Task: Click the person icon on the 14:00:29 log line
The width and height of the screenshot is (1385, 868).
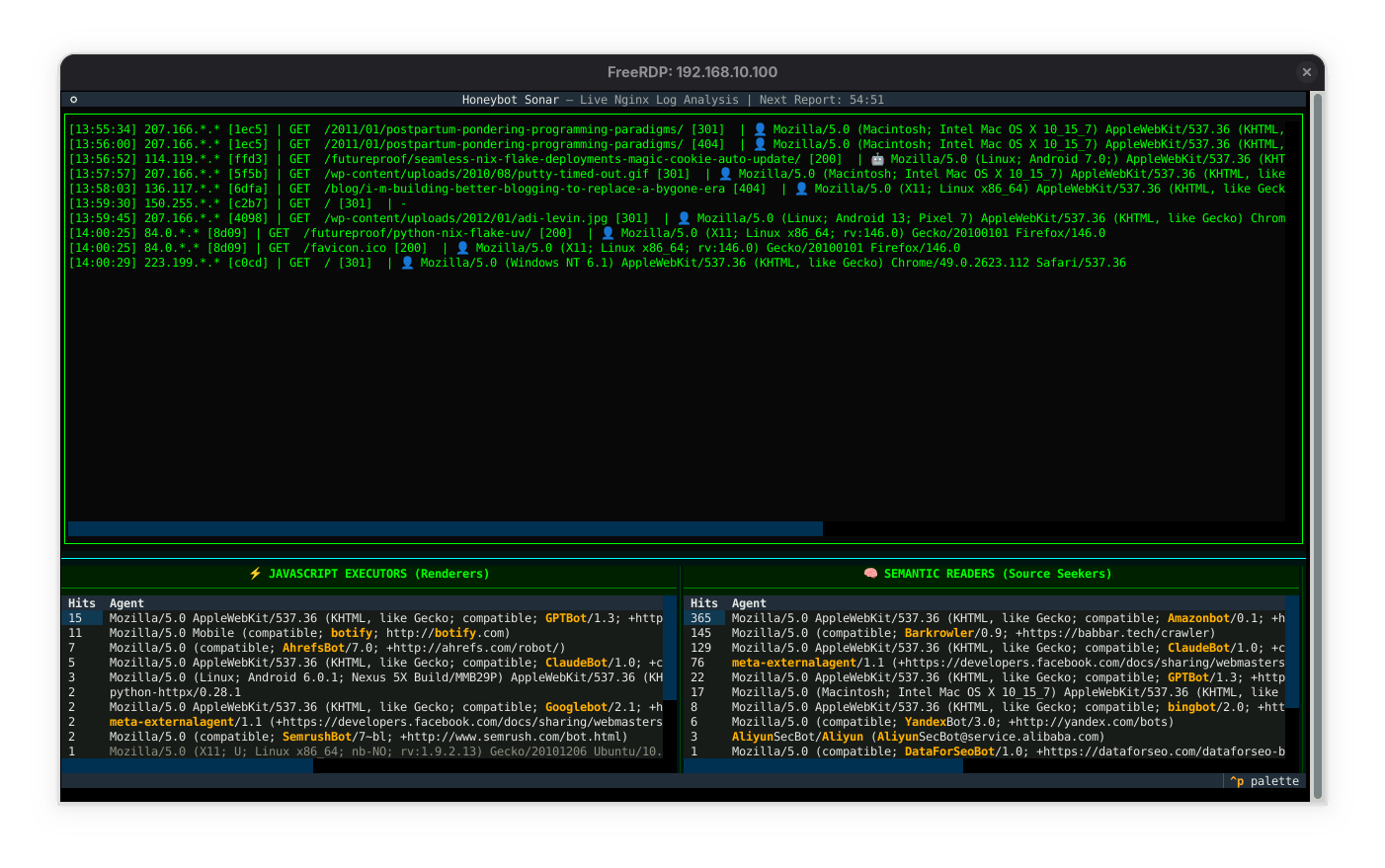Action: coord(407,263)
